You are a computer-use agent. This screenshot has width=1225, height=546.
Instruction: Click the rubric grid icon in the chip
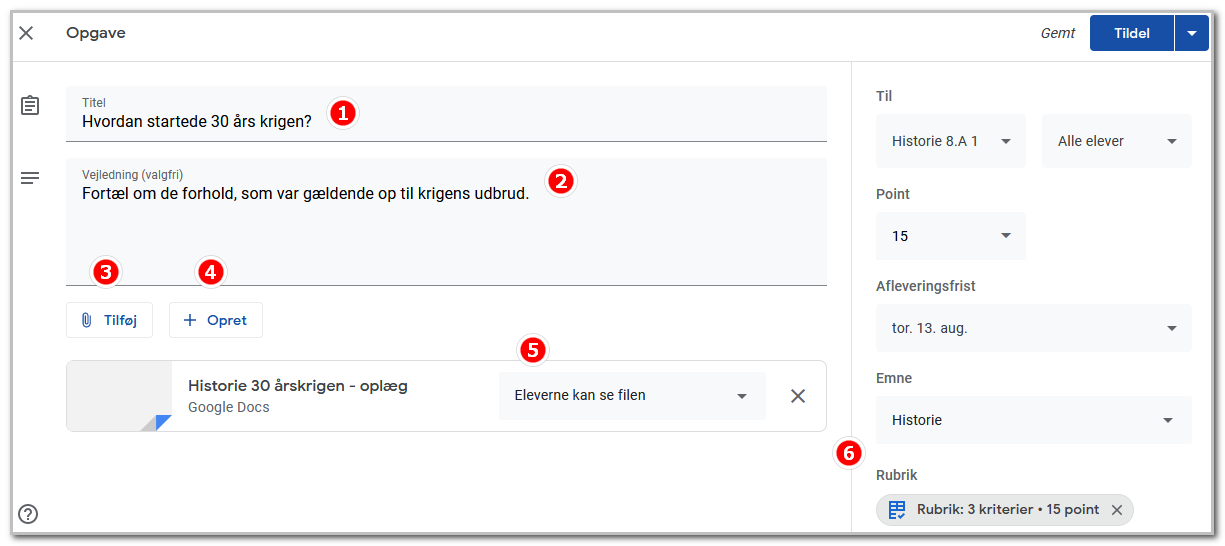[897, 510]
